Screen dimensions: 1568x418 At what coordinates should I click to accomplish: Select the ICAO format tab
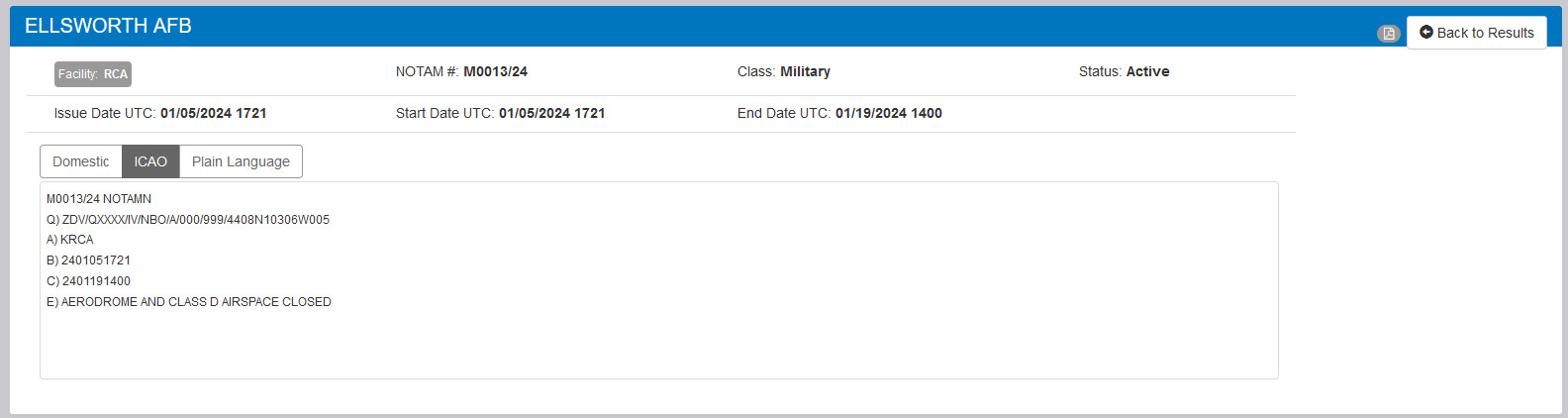[x=150, y=161]
